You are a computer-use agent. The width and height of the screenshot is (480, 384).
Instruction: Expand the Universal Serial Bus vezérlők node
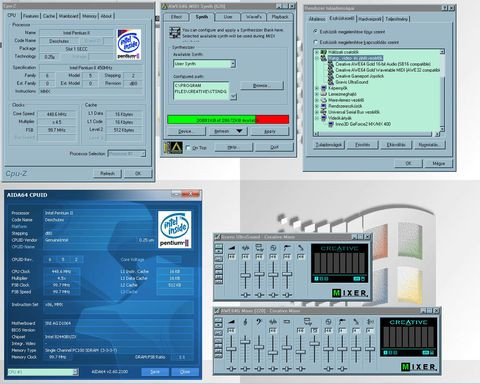317,112
